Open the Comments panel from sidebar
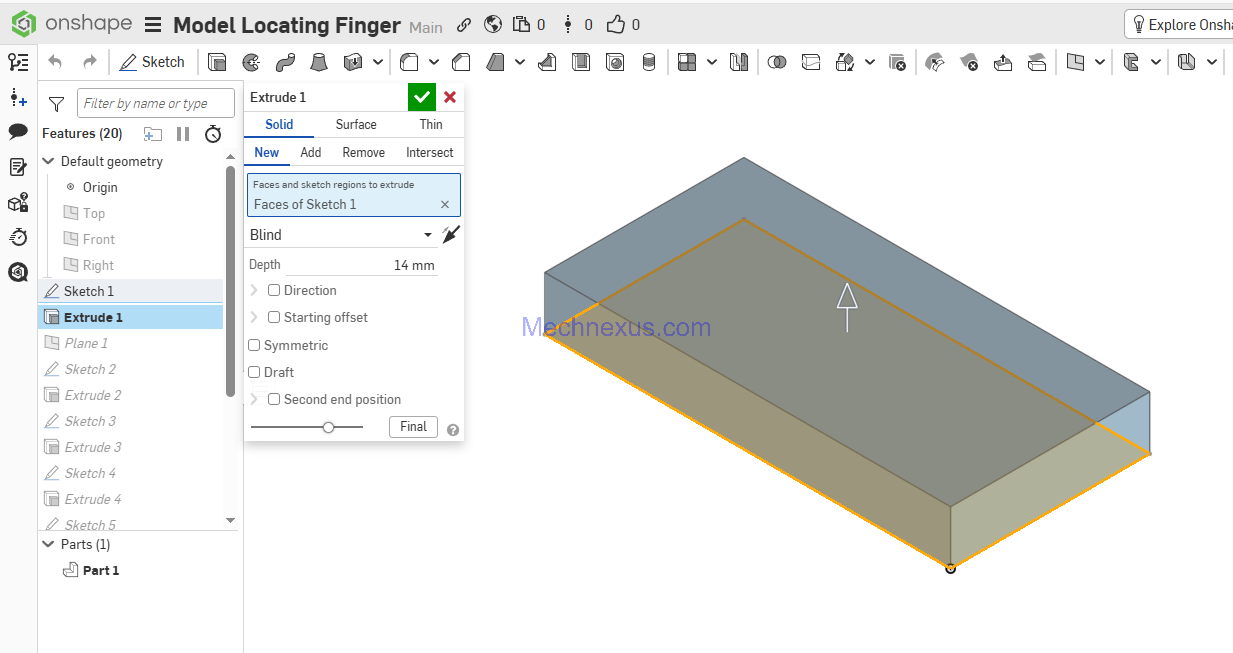1233x653 pixels. pos(18,131)
